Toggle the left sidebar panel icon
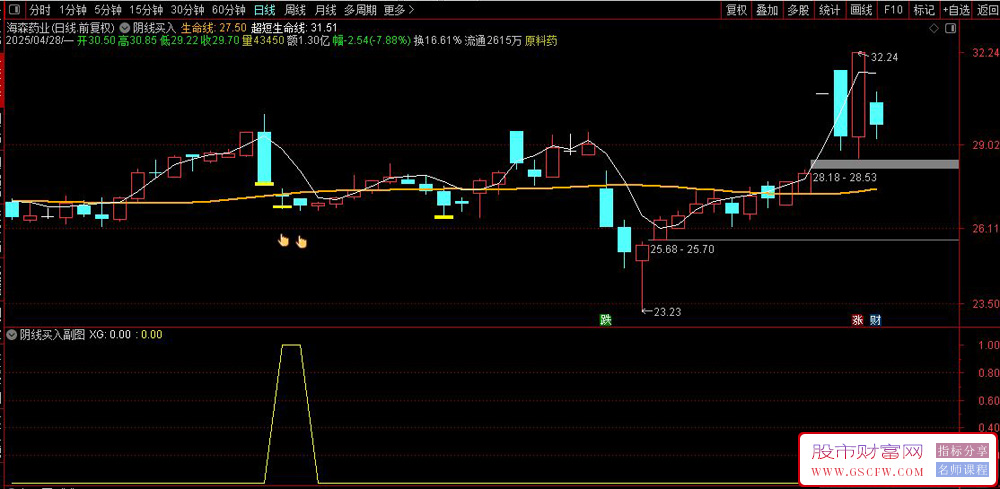 pos(15,10)
